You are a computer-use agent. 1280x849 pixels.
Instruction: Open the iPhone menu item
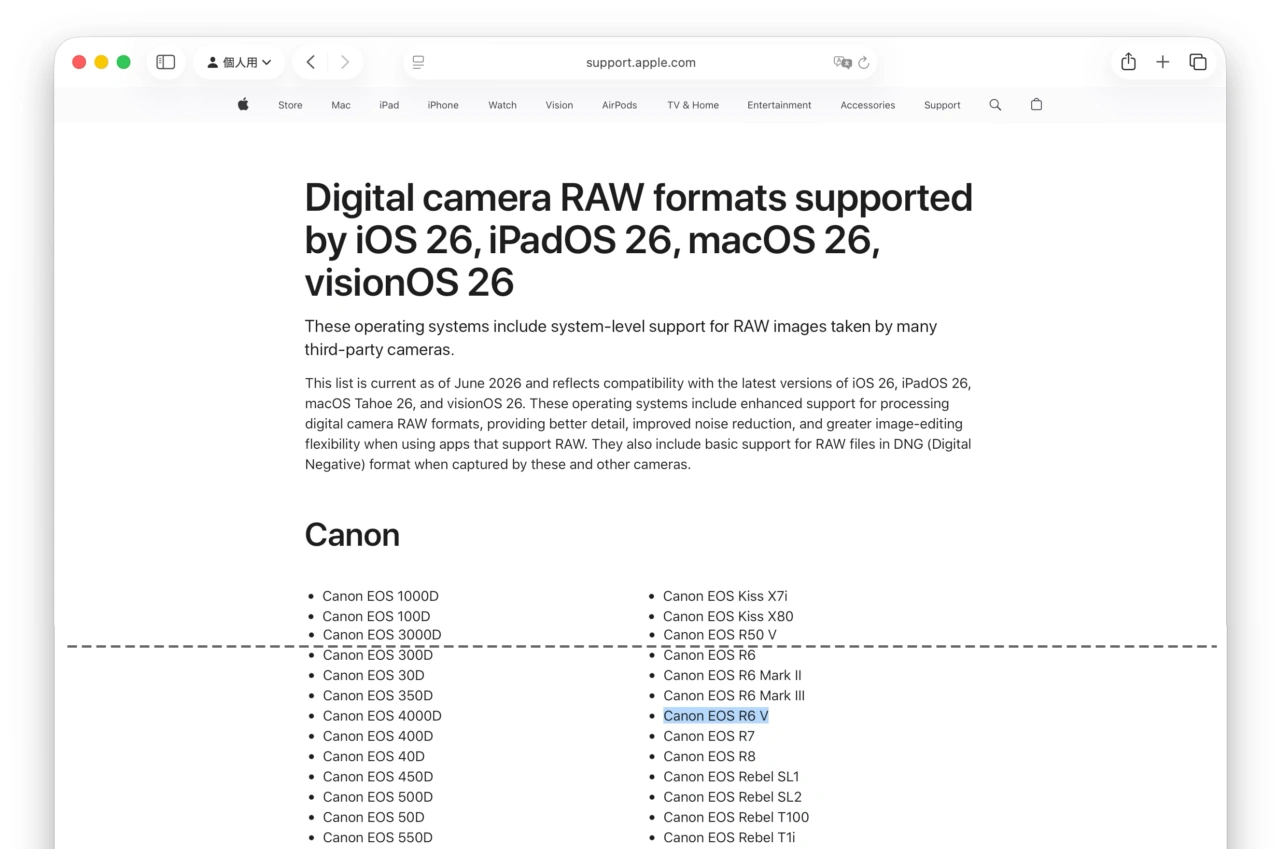pos(443,105)
